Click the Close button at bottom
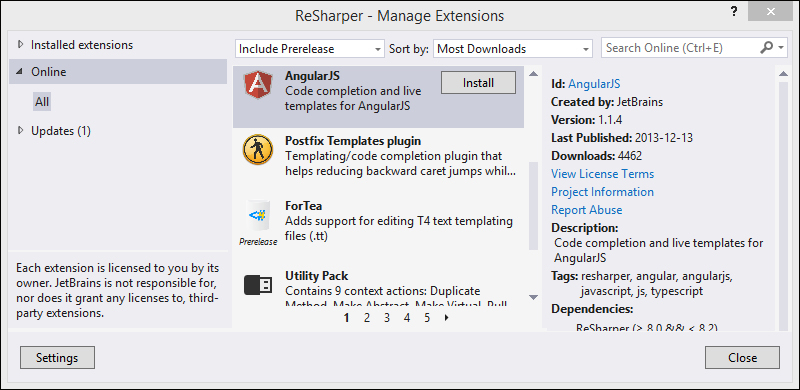This screenshot has height=390, width=800. (x=742, y=358)
